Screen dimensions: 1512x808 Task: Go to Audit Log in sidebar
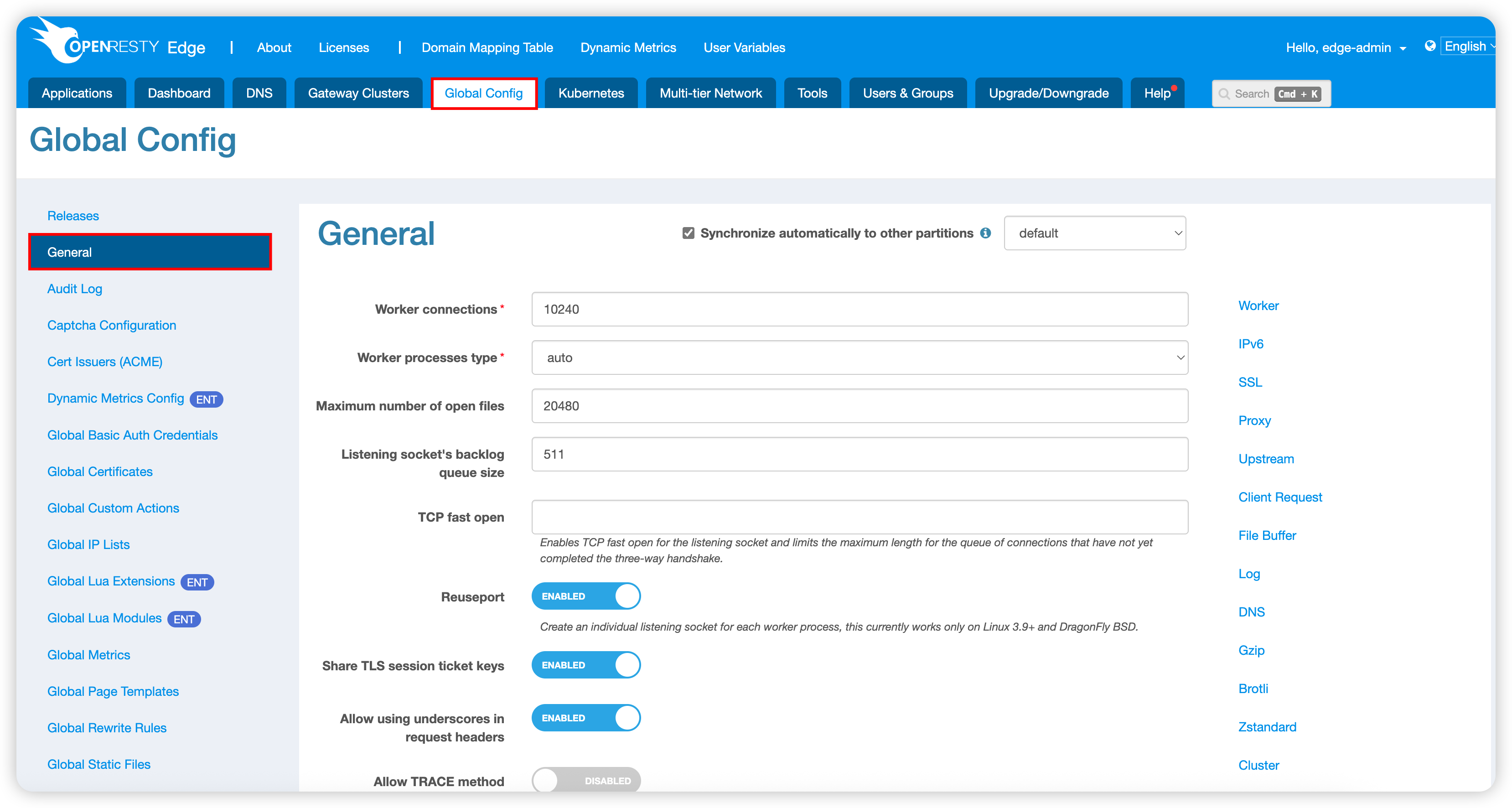coord(74,289)
